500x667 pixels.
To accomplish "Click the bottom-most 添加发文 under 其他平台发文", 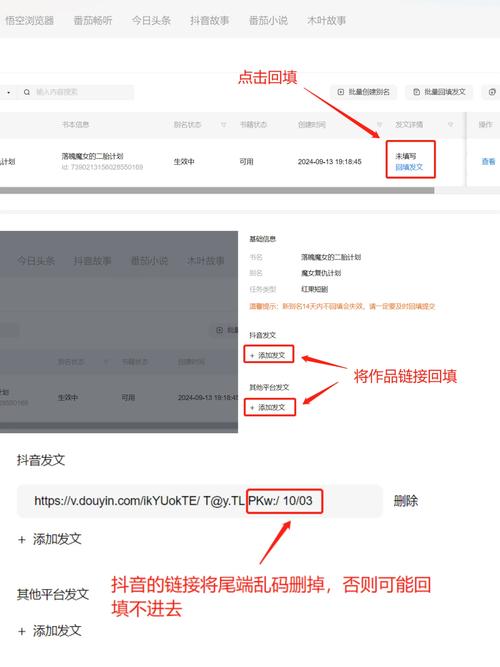I will pyautogui.click(x=50, y=631).
